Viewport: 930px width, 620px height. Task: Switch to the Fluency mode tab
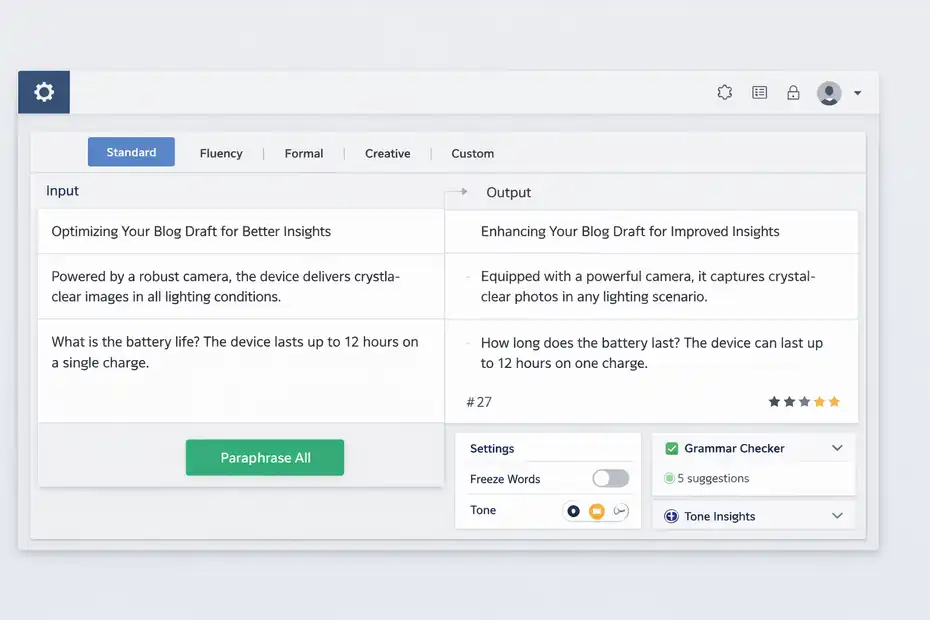coord(221,153)
